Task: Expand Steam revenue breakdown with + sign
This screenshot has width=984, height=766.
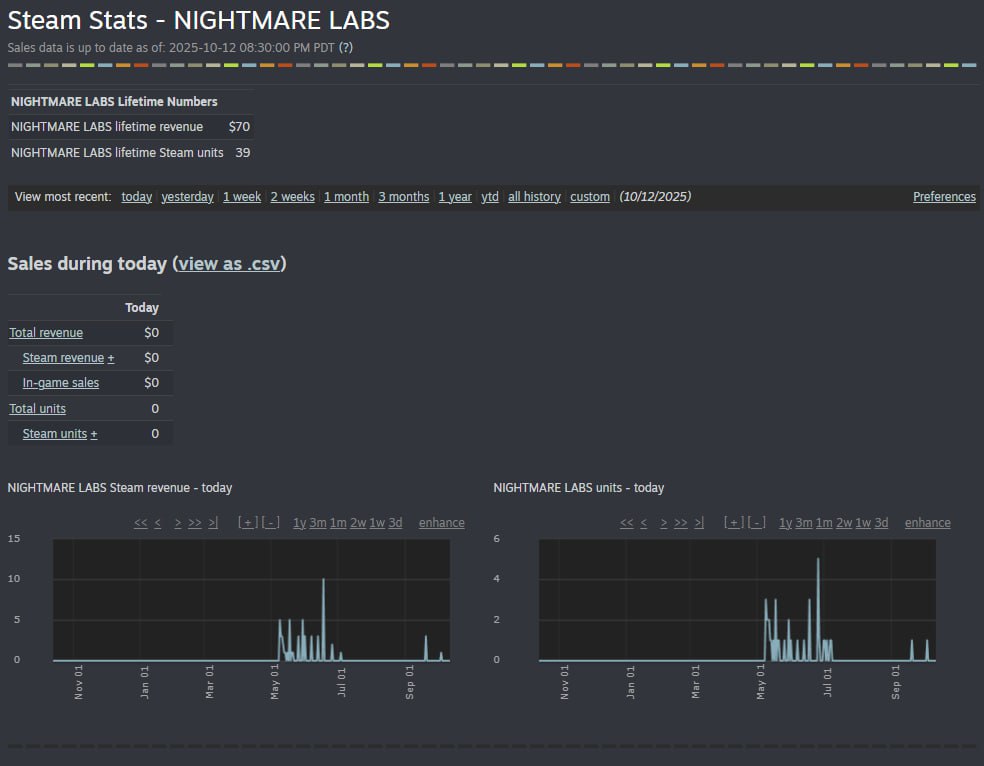Action: click(x=111, y=358)
